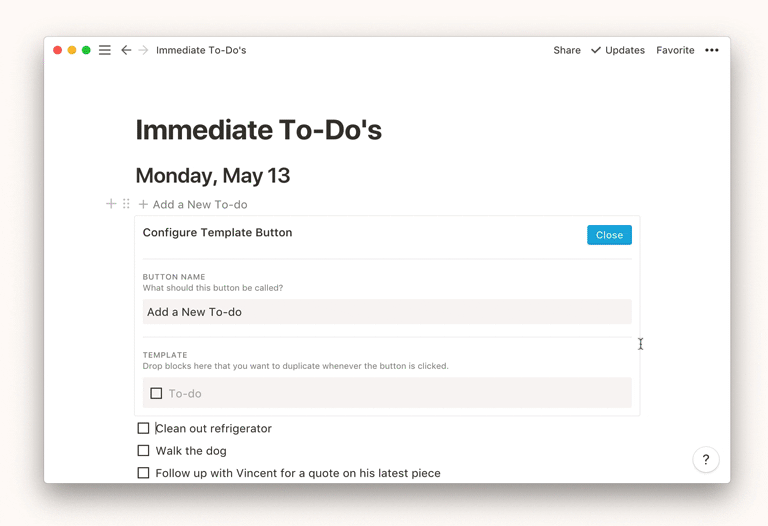Click the six-dot block drag handle
This screenshot has width=768, height=526.
coord(126,204)
